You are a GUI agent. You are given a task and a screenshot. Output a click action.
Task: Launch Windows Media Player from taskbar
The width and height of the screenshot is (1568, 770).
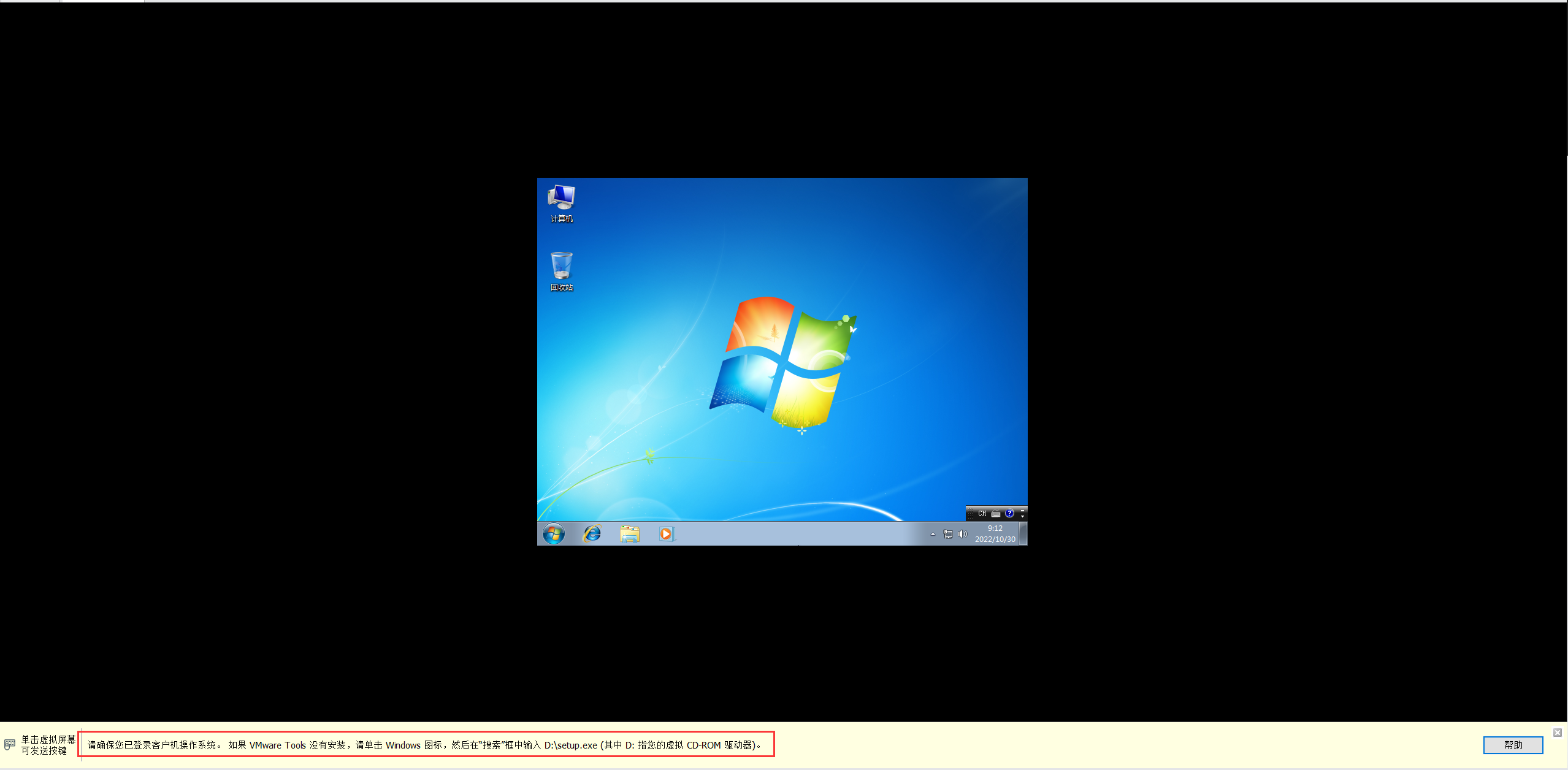click(x=667, y=534)
